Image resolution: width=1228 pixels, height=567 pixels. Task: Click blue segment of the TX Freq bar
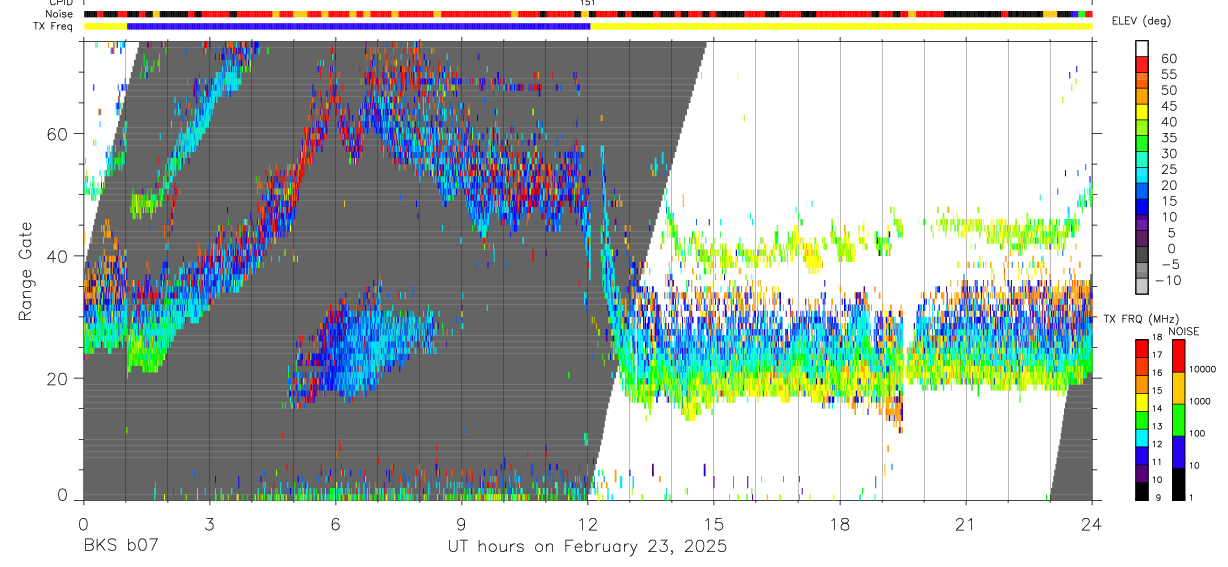pos(358,26)
